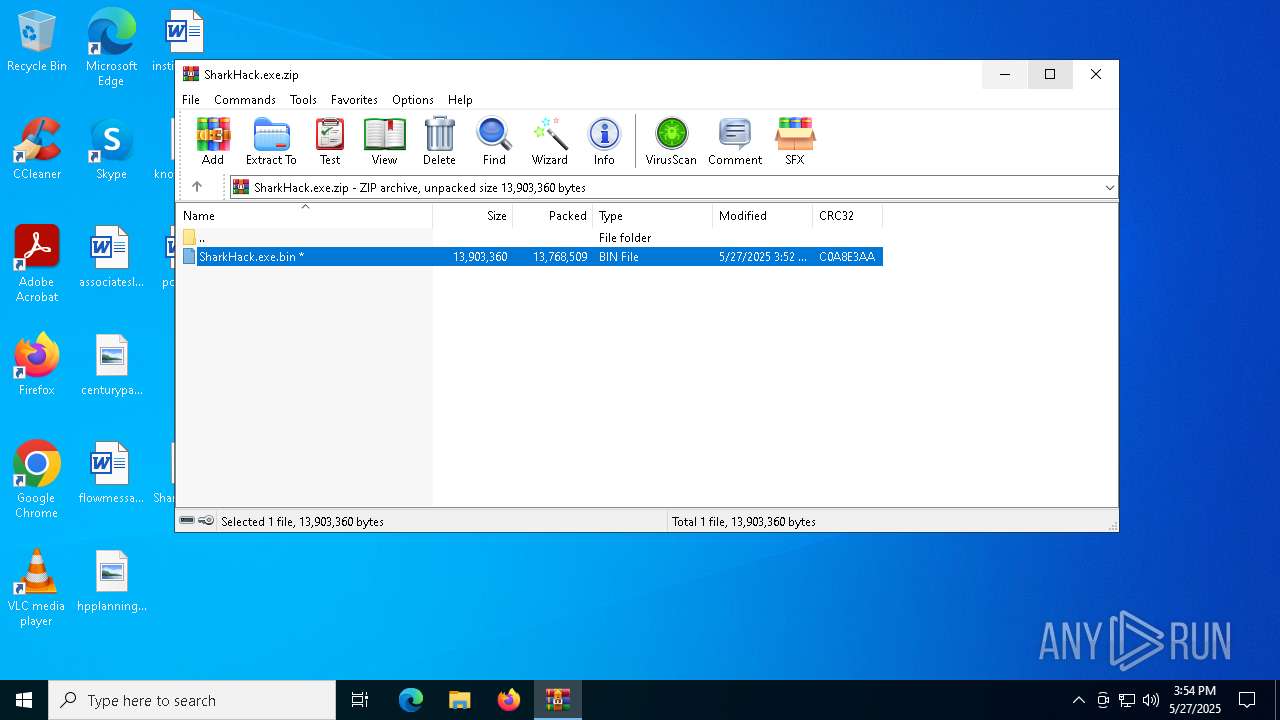
Task: Open the volume tray icon
Action: 1150,700
